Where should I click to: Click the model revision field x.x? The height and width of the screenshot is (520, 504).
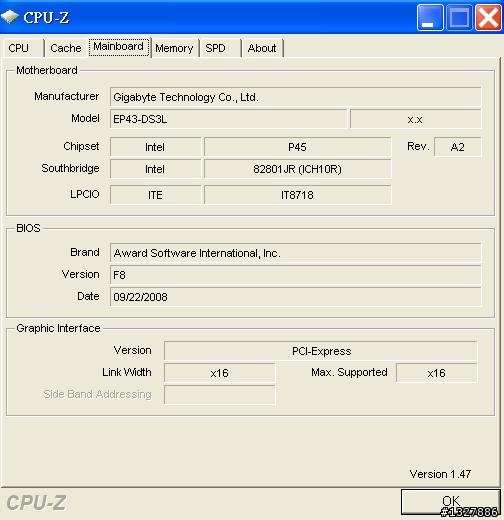[415, 119]
